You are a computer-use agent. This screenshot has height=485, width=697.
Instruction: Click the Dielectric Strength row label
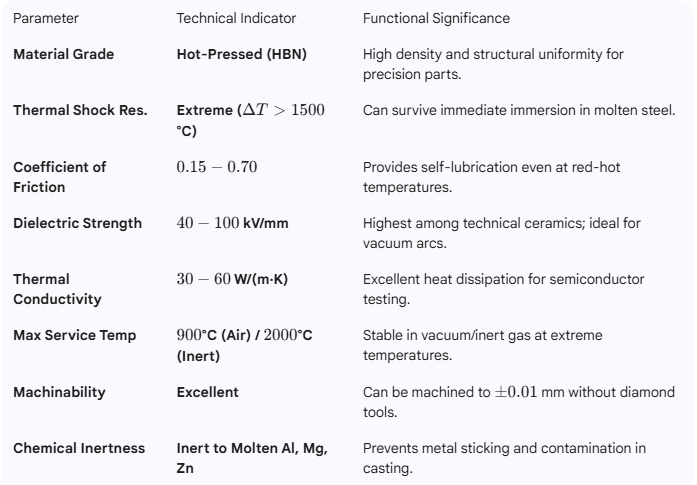[77, 223]
